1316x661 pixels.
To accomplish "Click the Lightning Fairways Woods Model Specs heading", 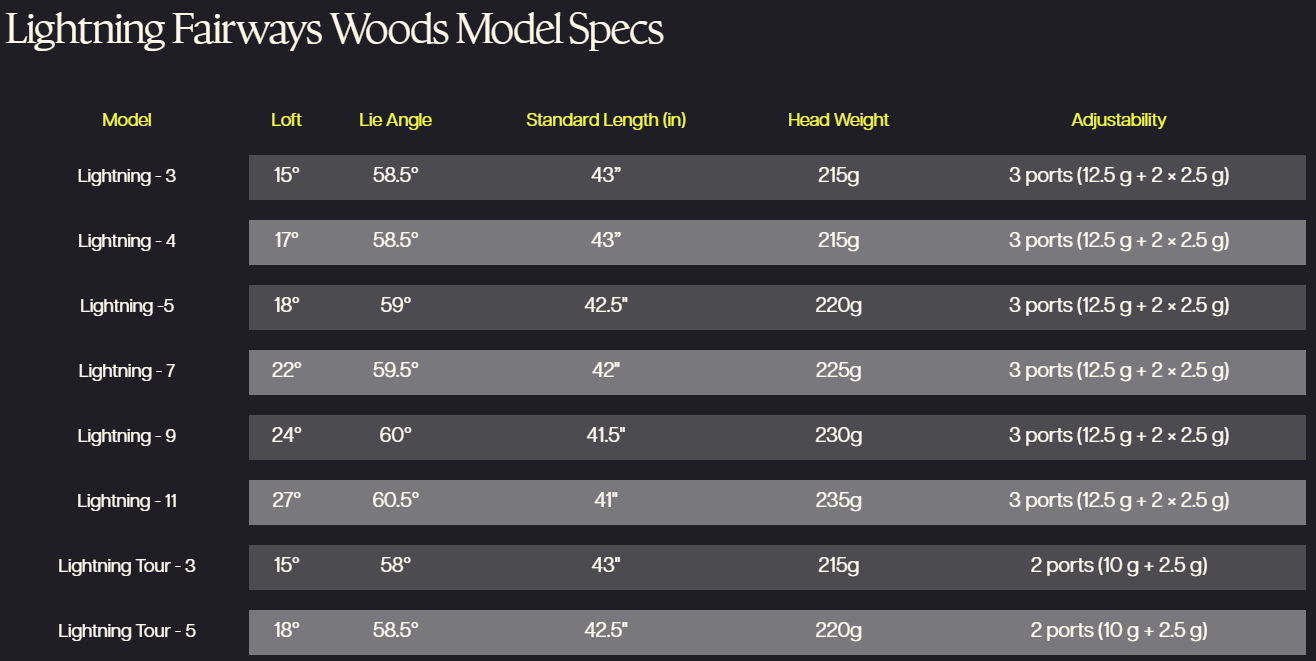I will click(334, 30).
